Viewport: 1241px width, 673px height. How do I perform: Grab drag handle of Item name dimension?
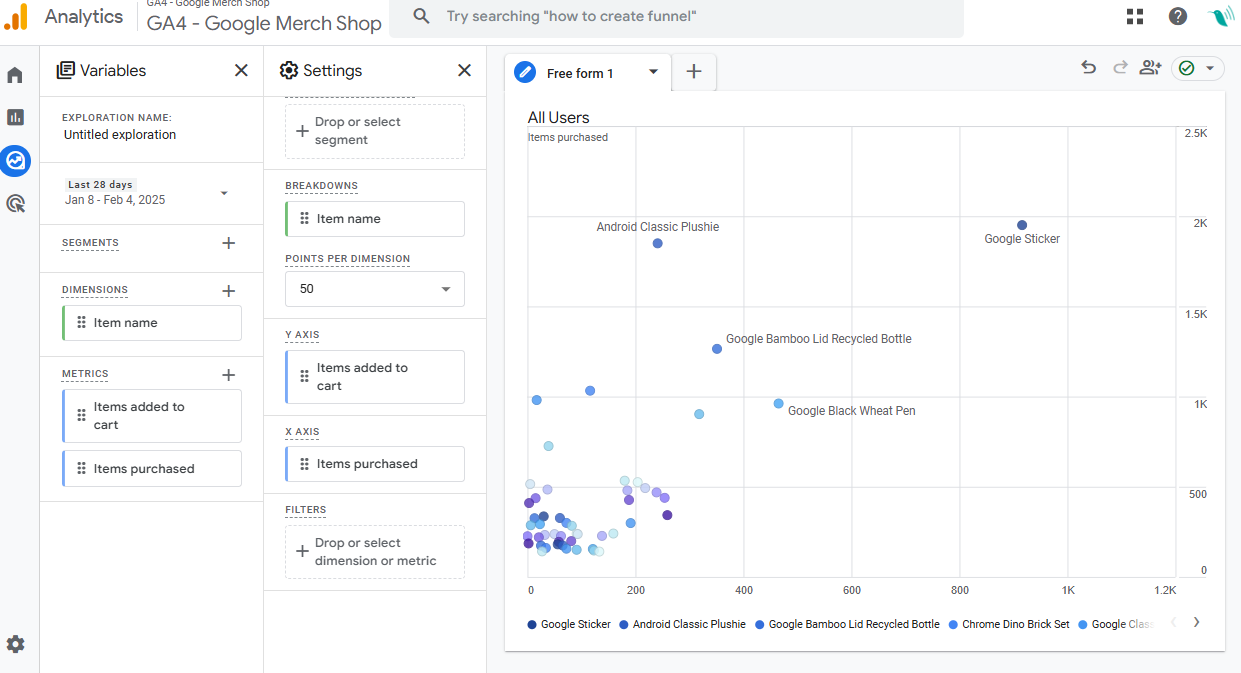[x=82, y=323]
